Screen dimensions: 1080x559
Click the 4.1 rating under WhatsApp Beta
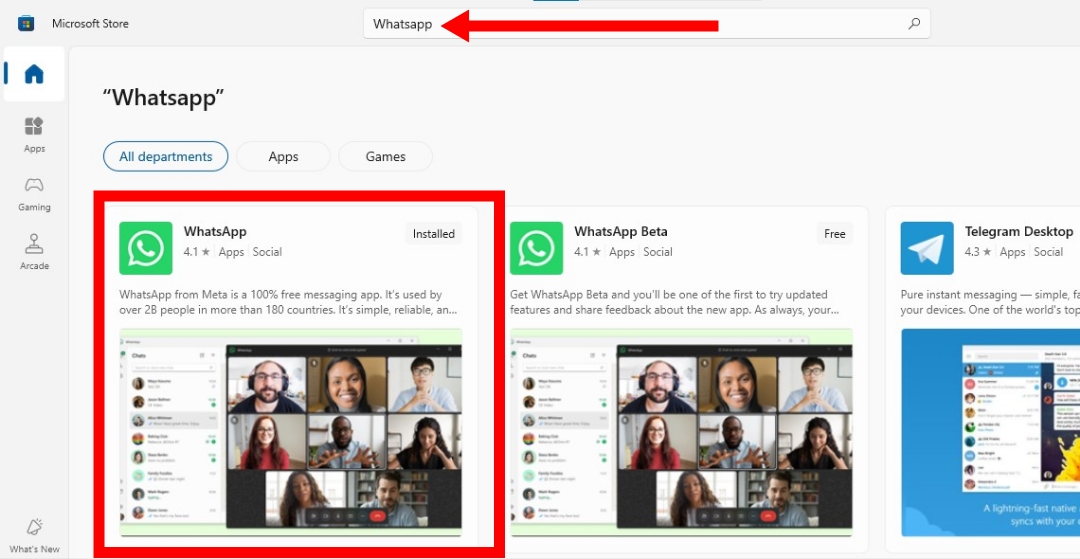point(586,252)
